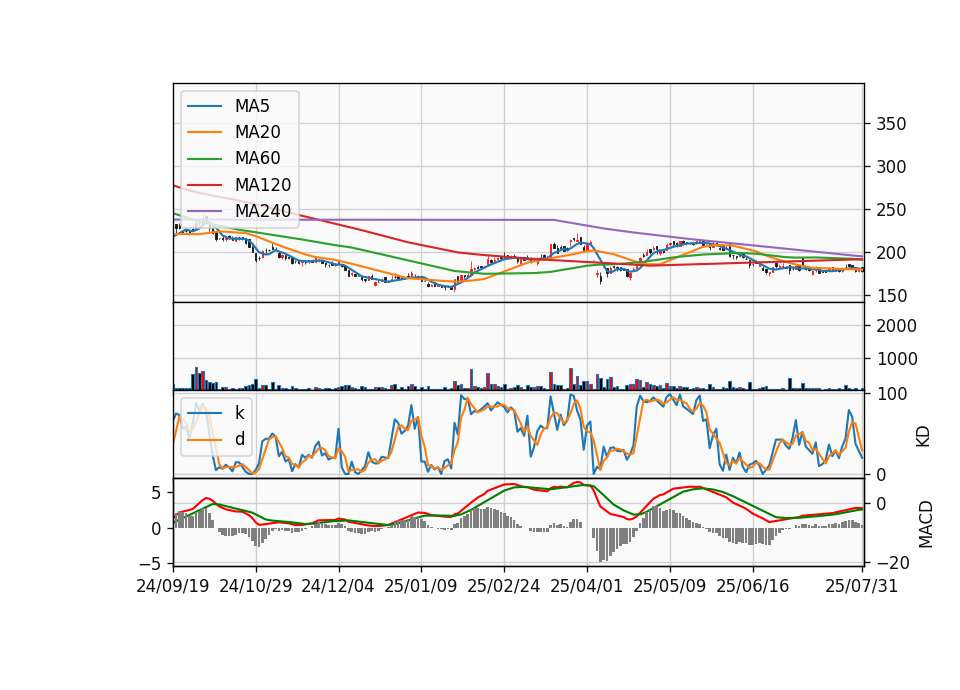The height and width of the screenshot is (690, 960).
Task: Click the 25/05/09 date label
Action: (669, 586)
